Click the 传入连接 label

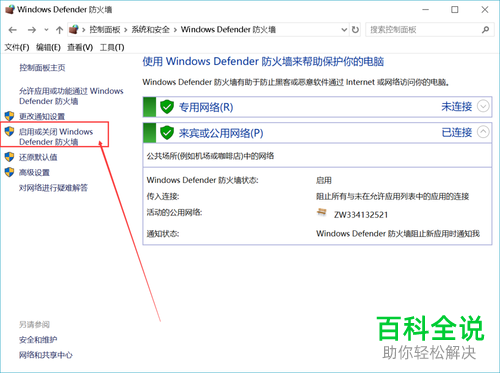coord(163,196)
